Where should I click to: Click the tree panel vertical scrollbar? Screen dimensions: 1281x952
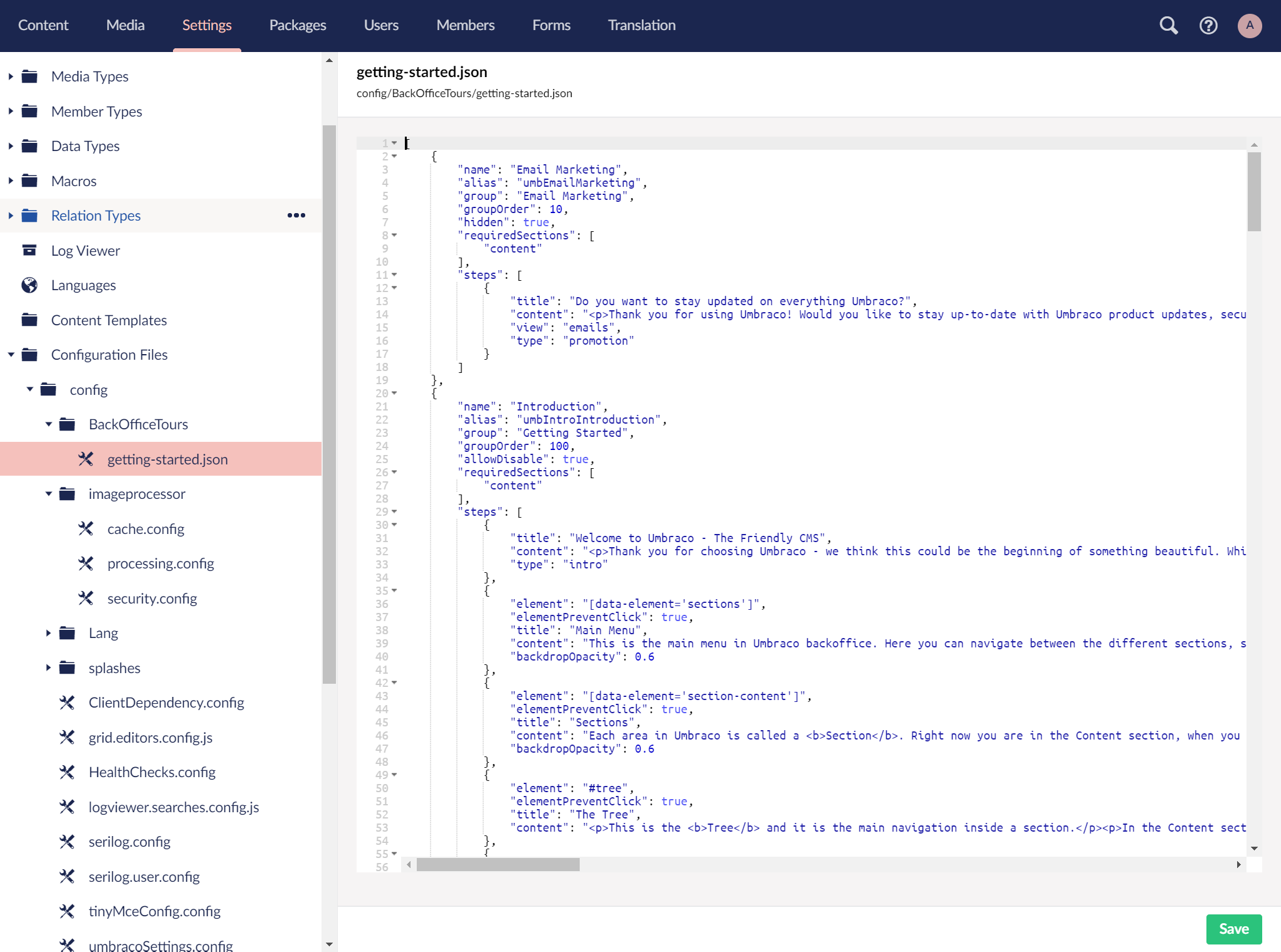pos(329,404)
